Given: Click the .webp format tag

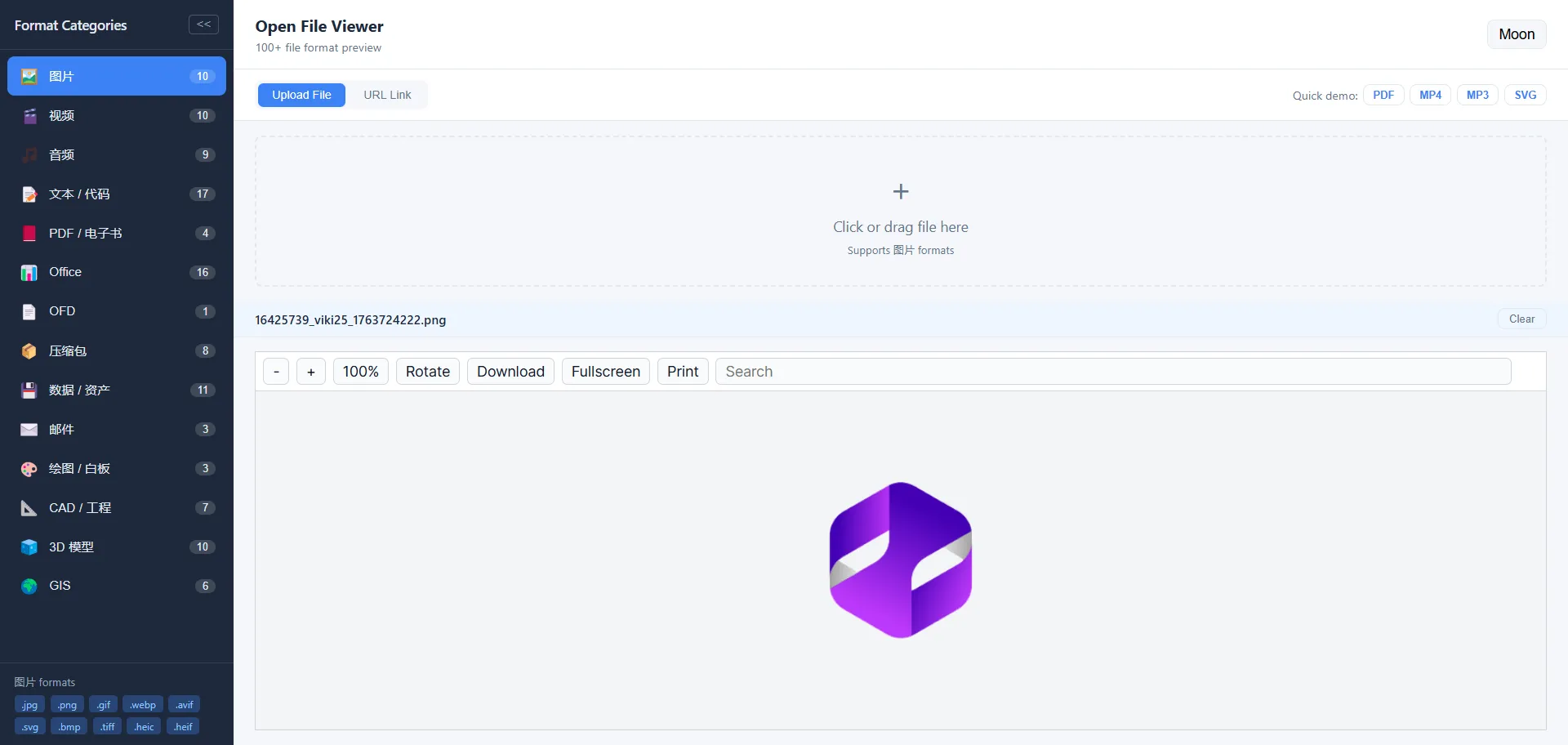Looking at the screenshot, I should [x=143, y=704].
